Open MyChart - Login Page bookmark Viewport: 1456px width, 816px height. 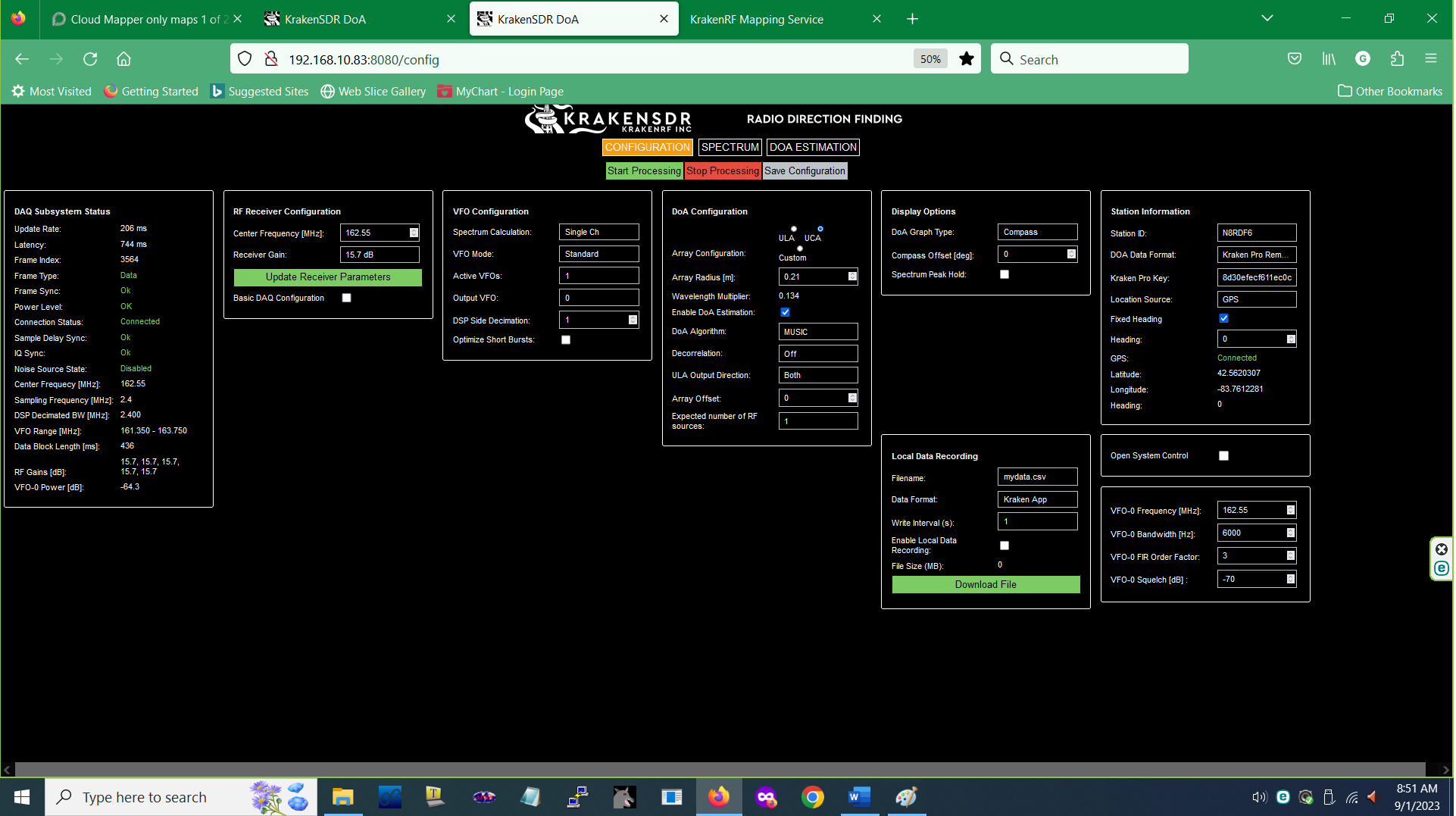pyautogui.click(x=501, y=92)
